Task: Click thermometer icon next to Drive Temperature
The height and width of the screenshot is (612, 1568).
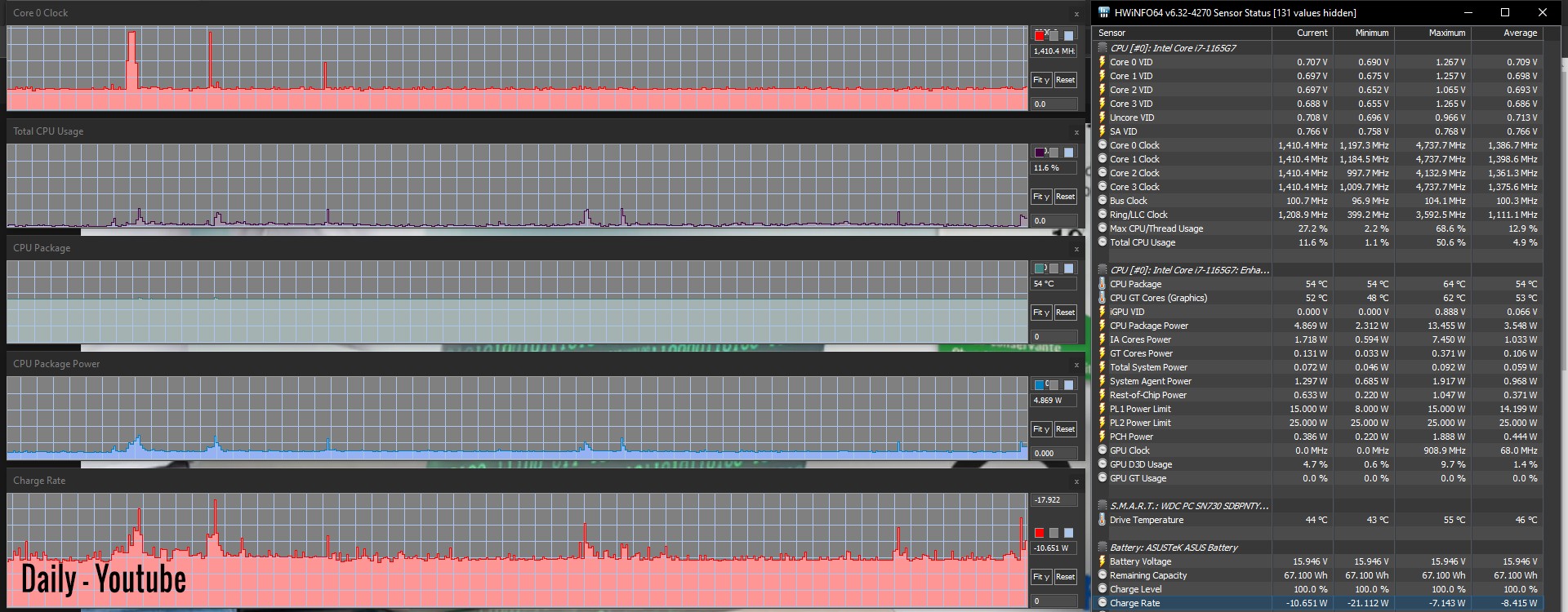Action: tap(1102, 520)
